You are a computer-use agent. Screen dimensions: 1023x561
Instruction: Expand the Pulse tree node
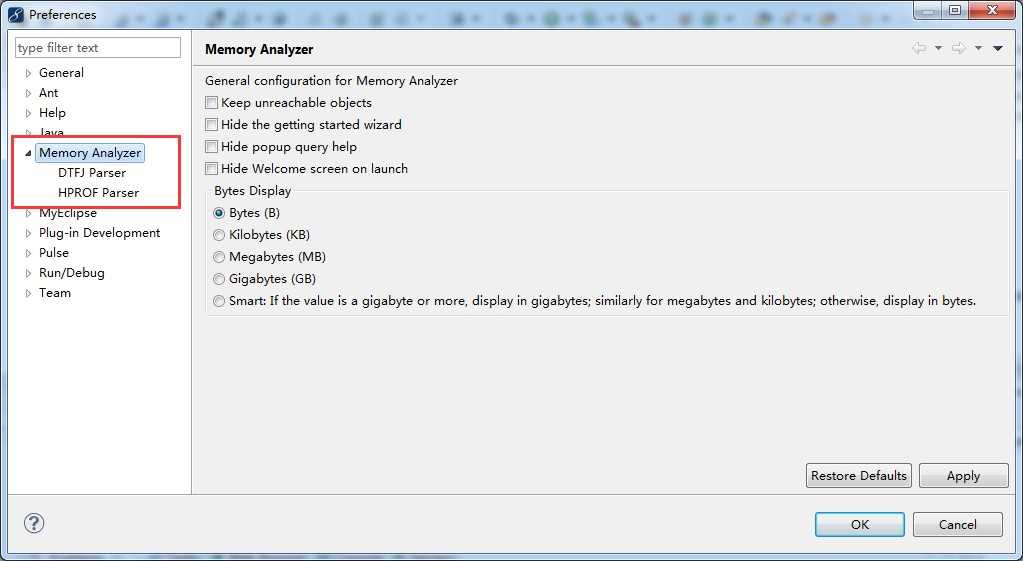coord(28,253)
